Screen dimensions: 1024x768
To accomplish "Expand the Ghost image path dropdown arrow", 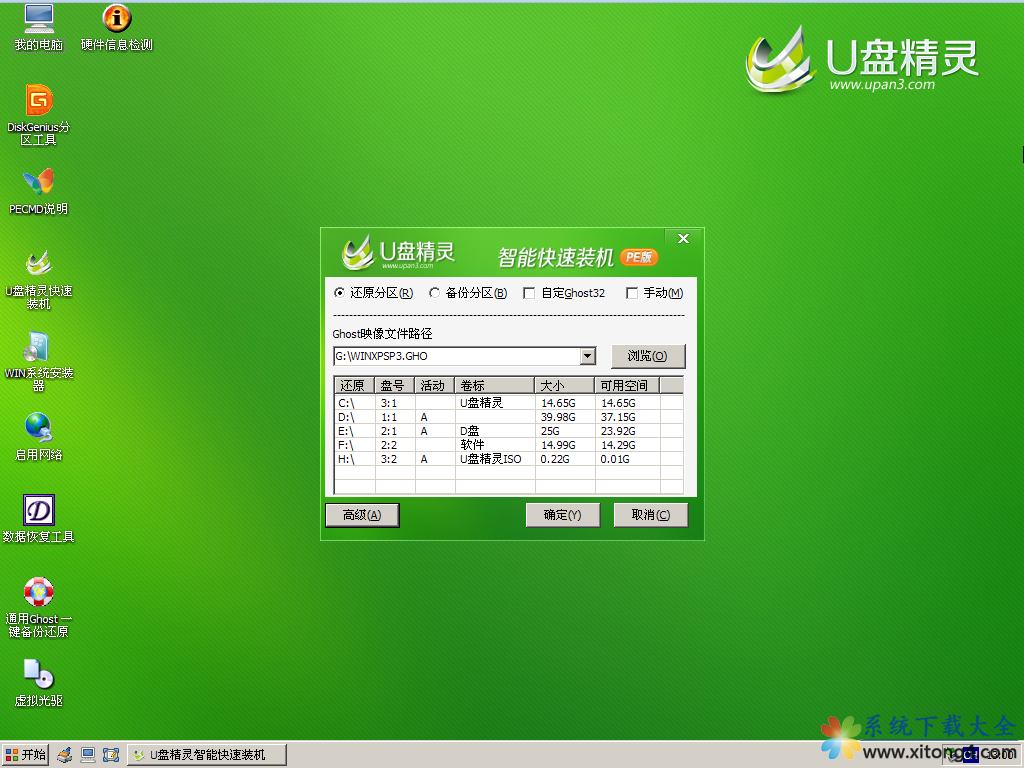I will [x=588, y=356].
